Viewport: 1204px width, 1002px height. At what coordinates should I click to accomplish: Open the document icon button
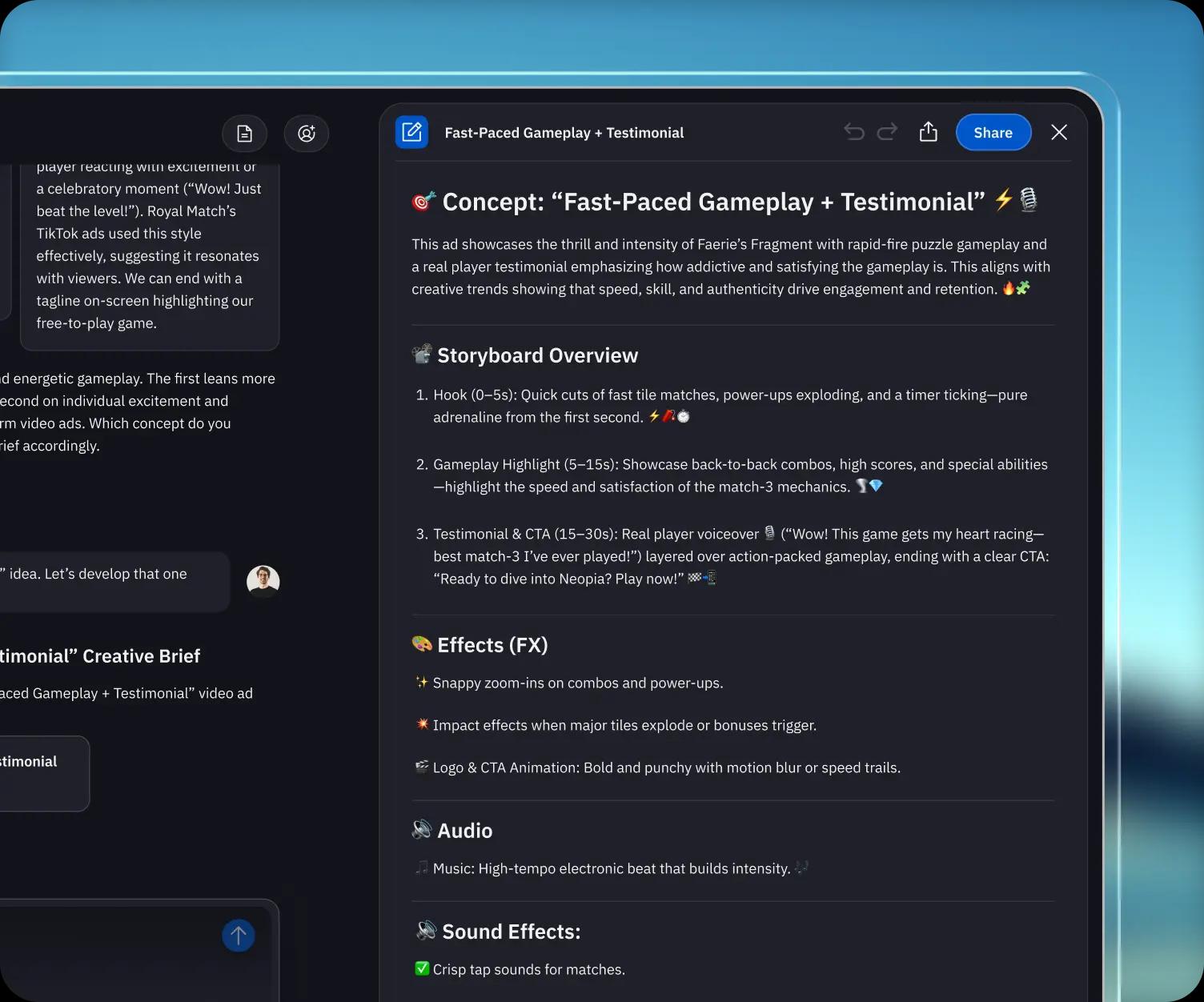coord(244,134)
